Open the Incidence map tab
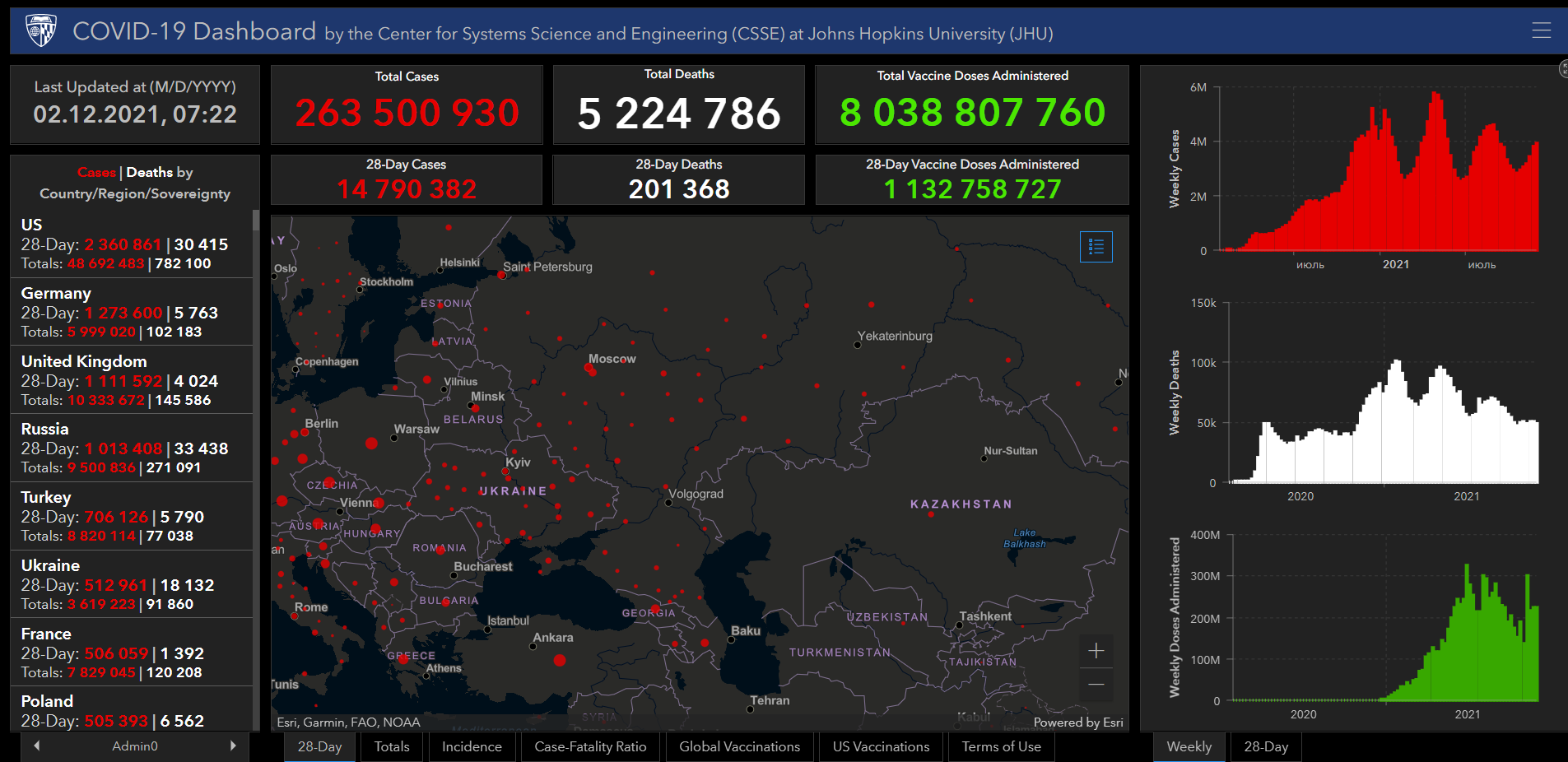Viewport: 1568px width, 762px height. (x=472, y=746)
